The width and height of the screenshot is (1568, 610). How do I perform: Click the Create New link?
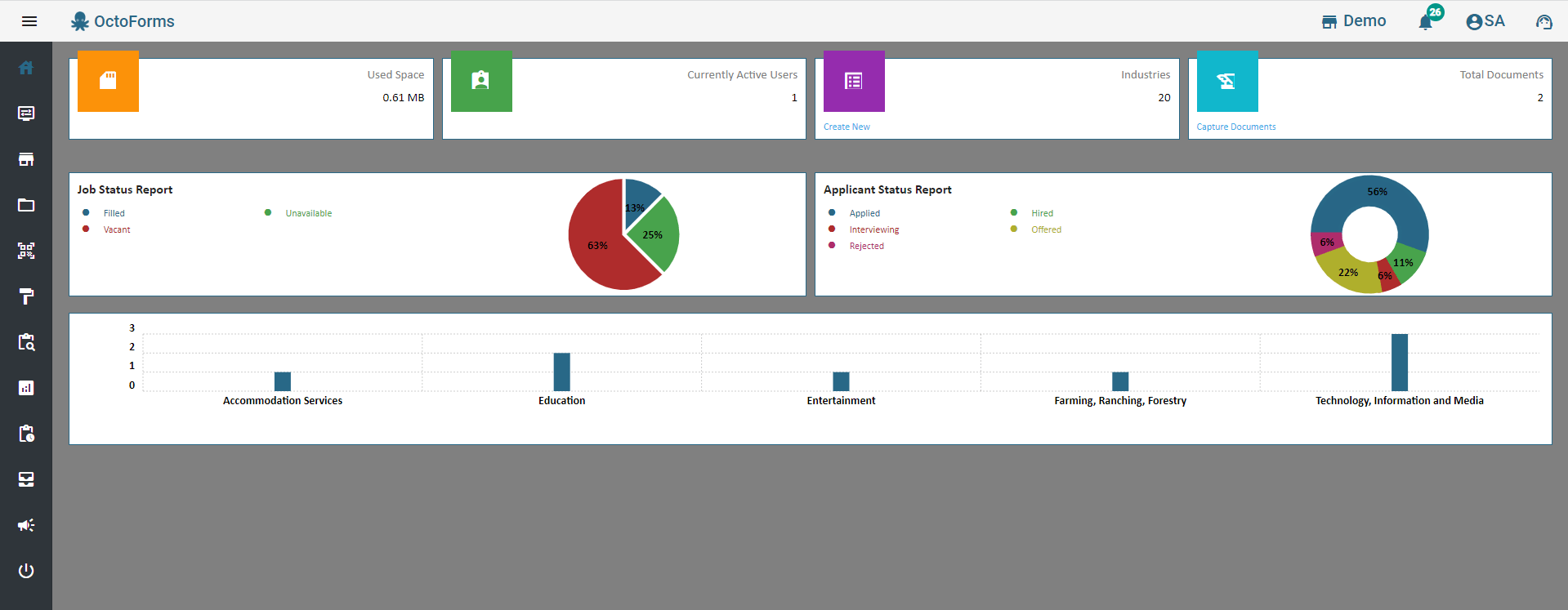tap(847, 127)
